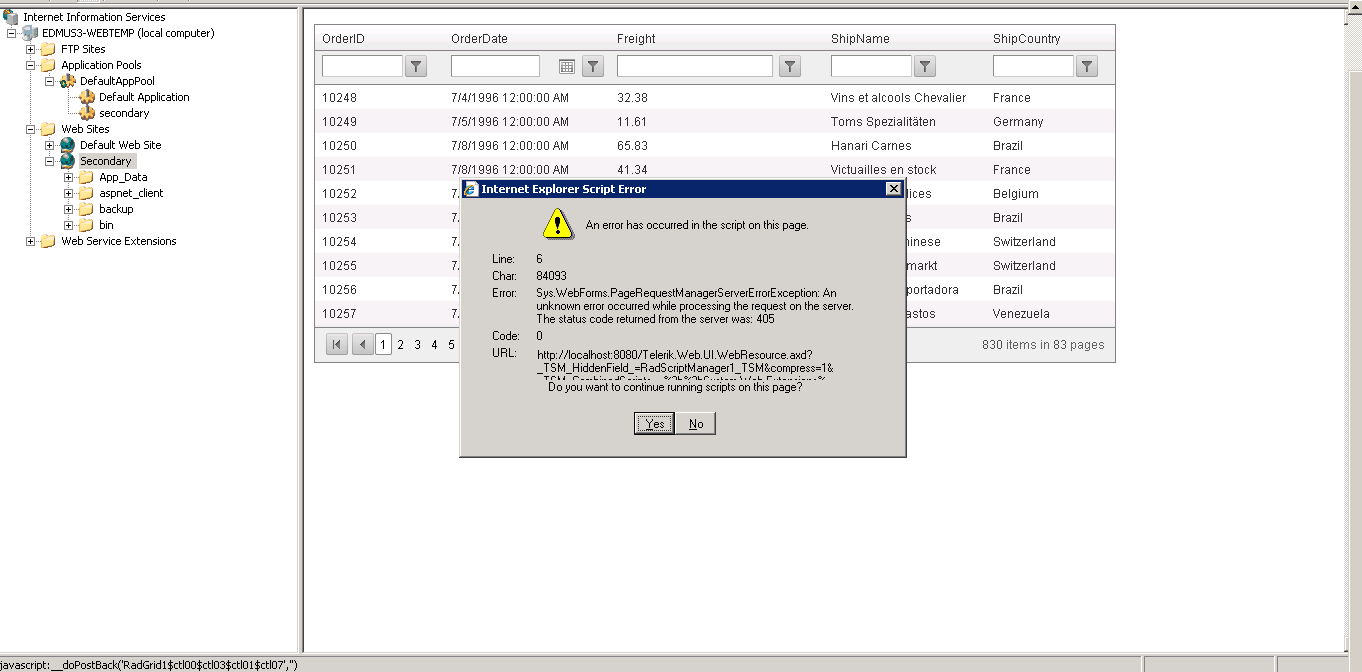
Task: Expand the FTP Sites node
Action: 31,49
